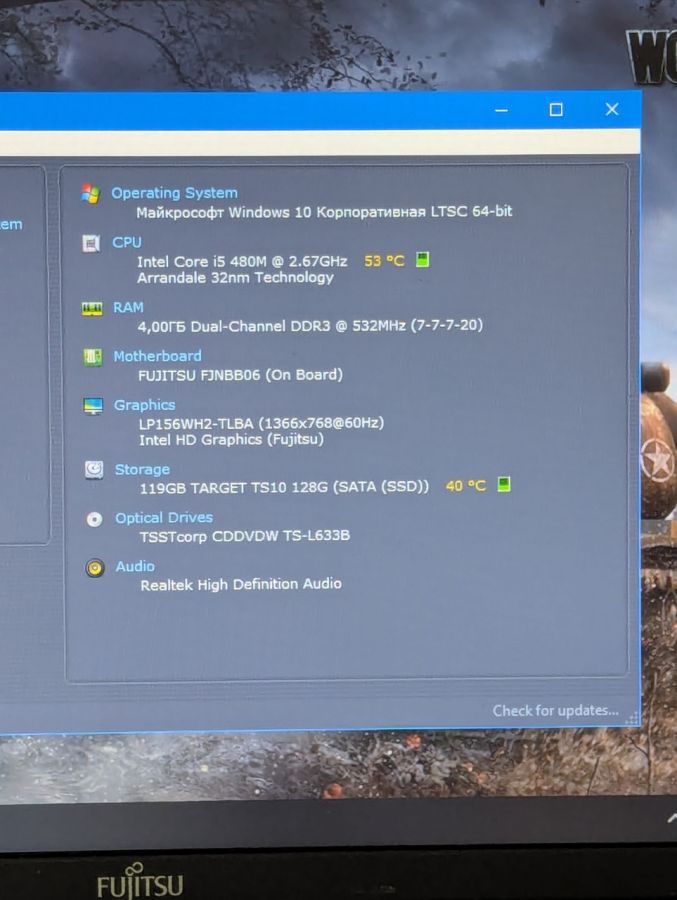Select Intel HD Graphics (Fujitsu) text
This screenshot has width=677, height=900.
tap(231, 440)
